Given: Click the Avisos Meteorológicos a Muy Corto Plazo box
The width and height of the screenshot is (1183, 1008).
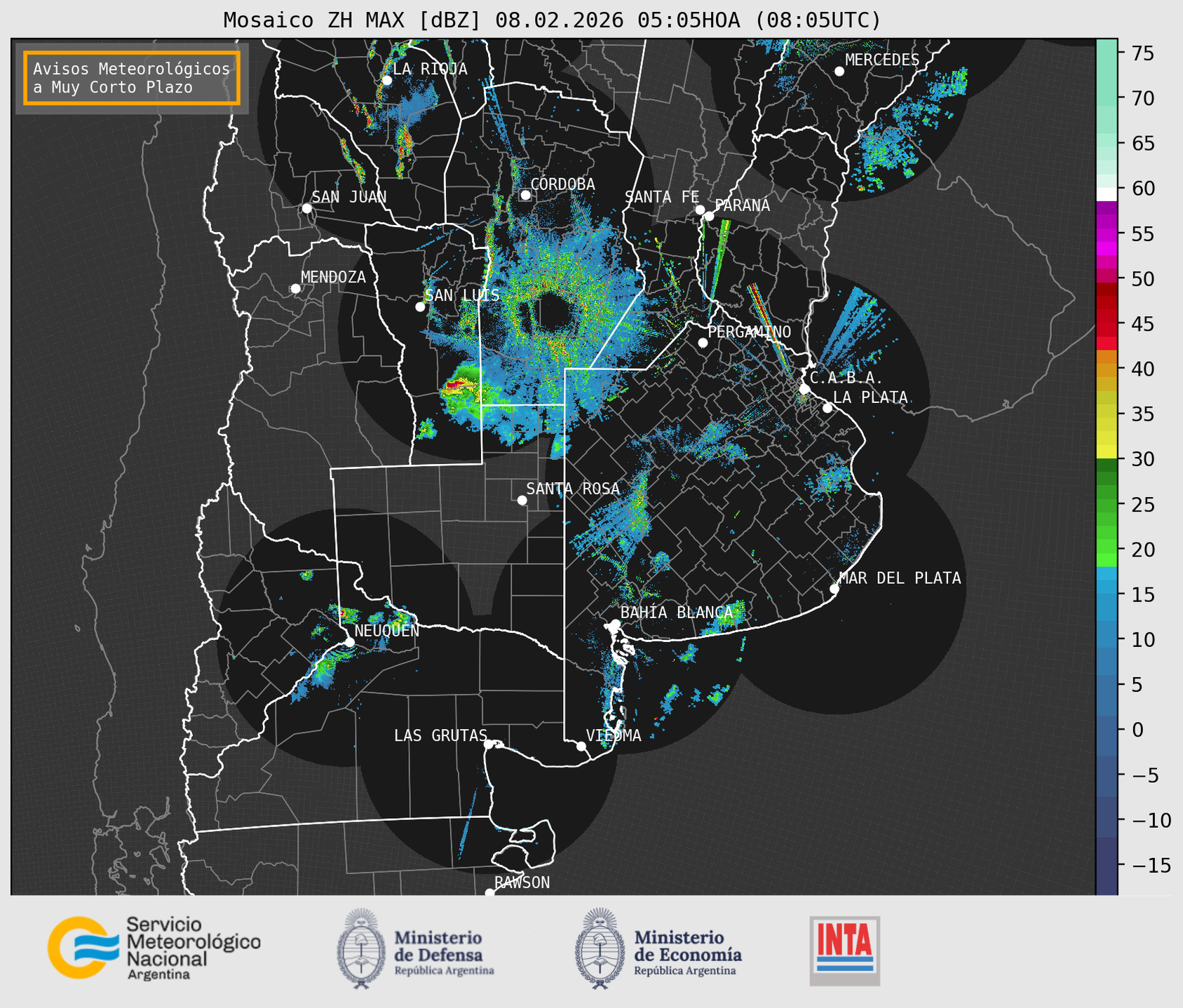Looking at the screenshot, I should point(132,78).
